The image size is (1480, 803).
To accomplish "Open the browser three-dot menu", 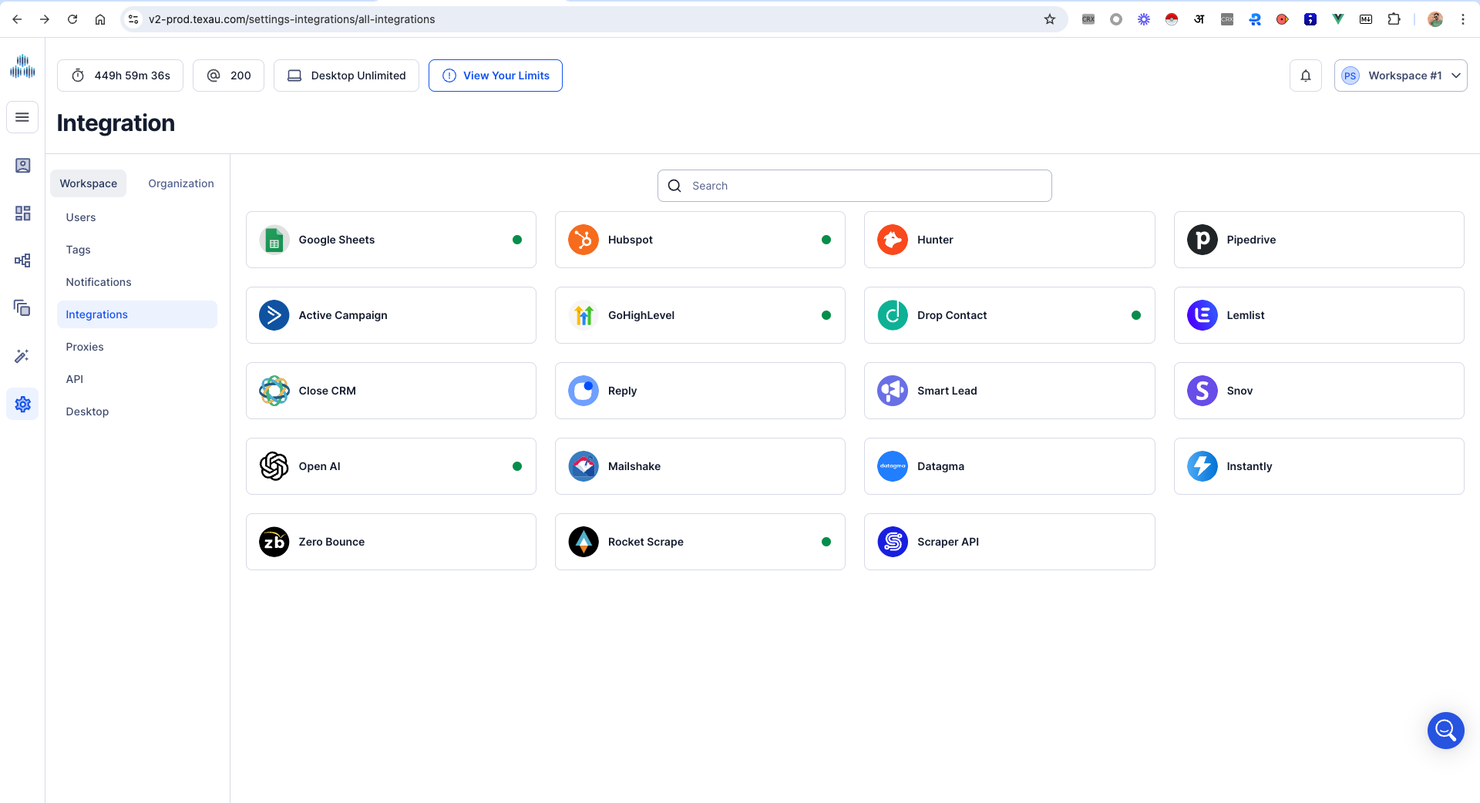I will point(1463,19).
